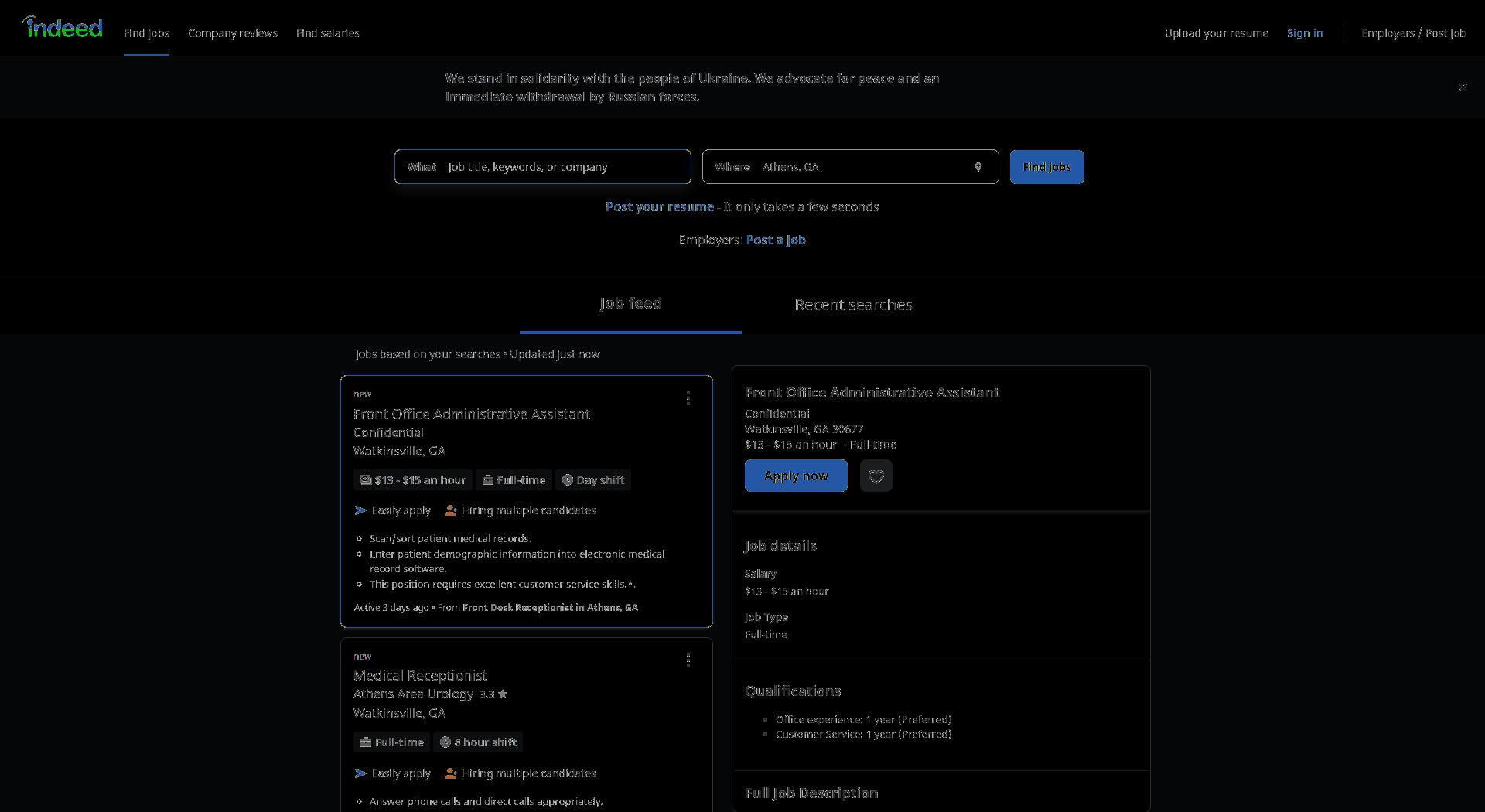Image resolution: width=1485 pixels, height=812 pixels.
Task: Focus the Where location input field
Action: [850, 167]
